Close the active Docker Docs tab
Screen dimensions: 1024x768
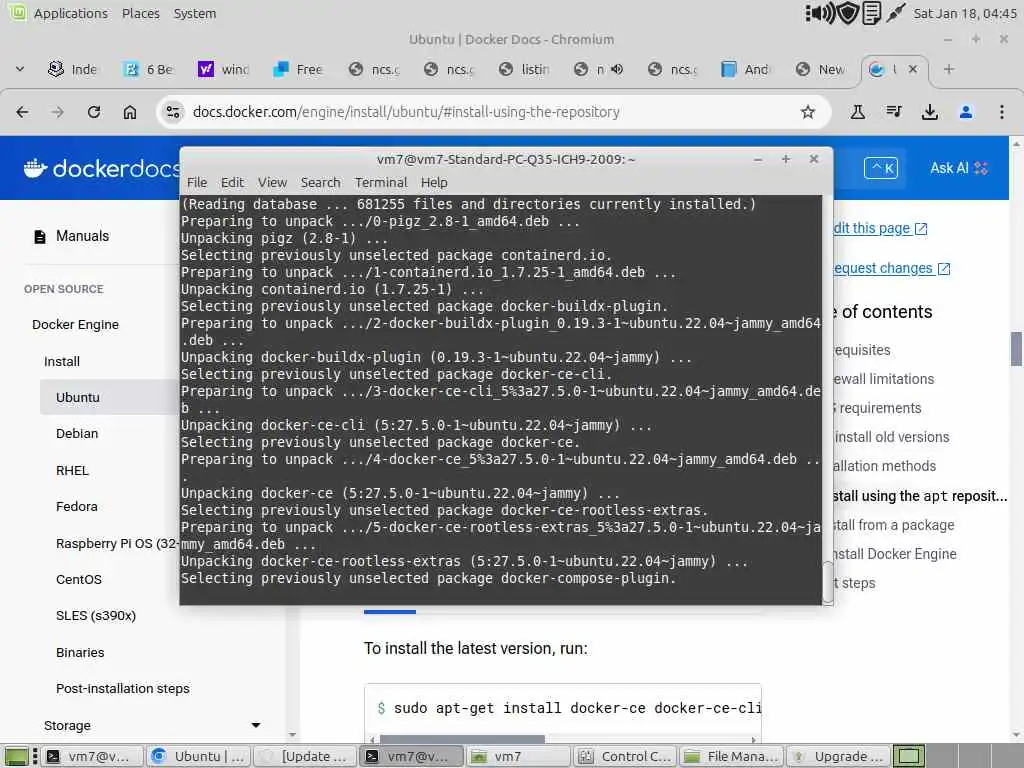tap(913, 69)
